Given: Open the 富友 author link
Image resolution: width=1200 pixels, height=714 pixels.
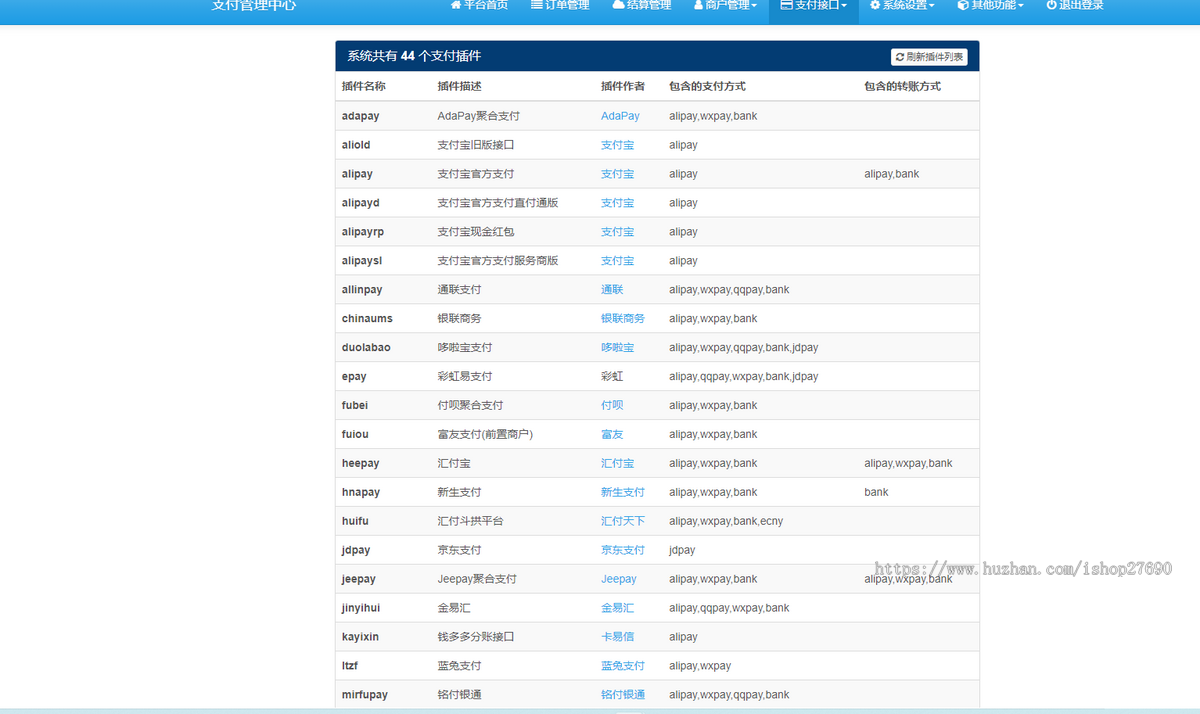Looking at the screenshot, I should 612,435.
